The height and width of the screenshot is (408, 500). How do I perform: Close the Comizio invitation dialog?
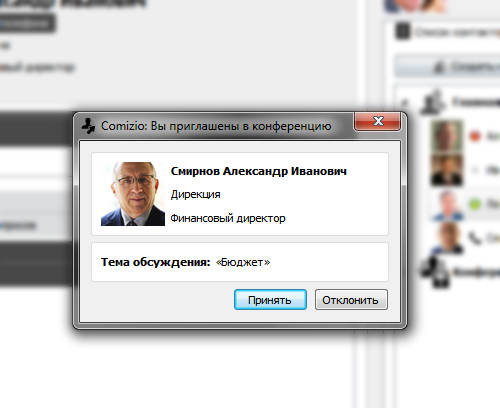click(x=378, y=121)
